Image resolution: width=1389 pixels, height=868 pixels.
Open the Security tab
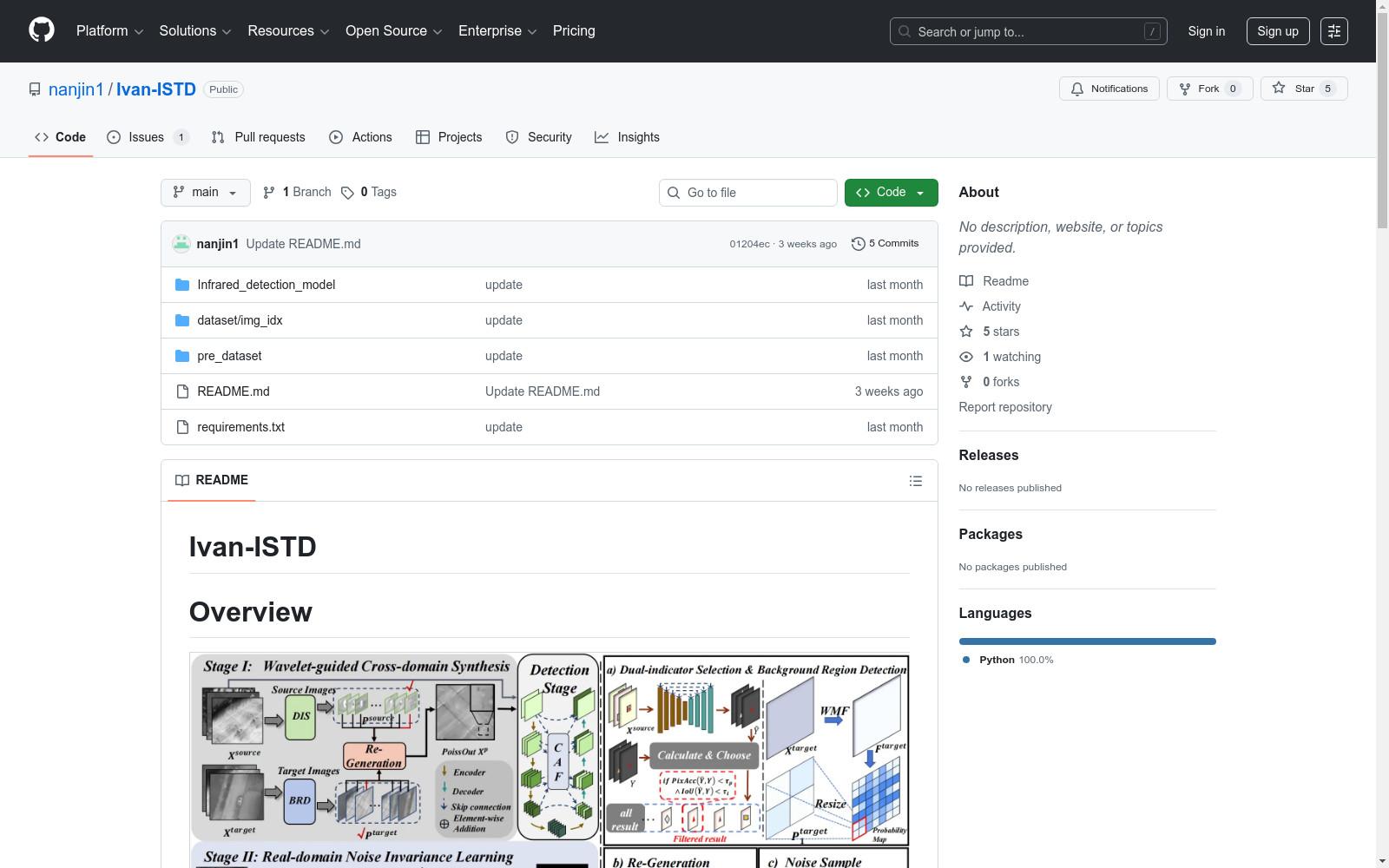(x=539, y=137)
